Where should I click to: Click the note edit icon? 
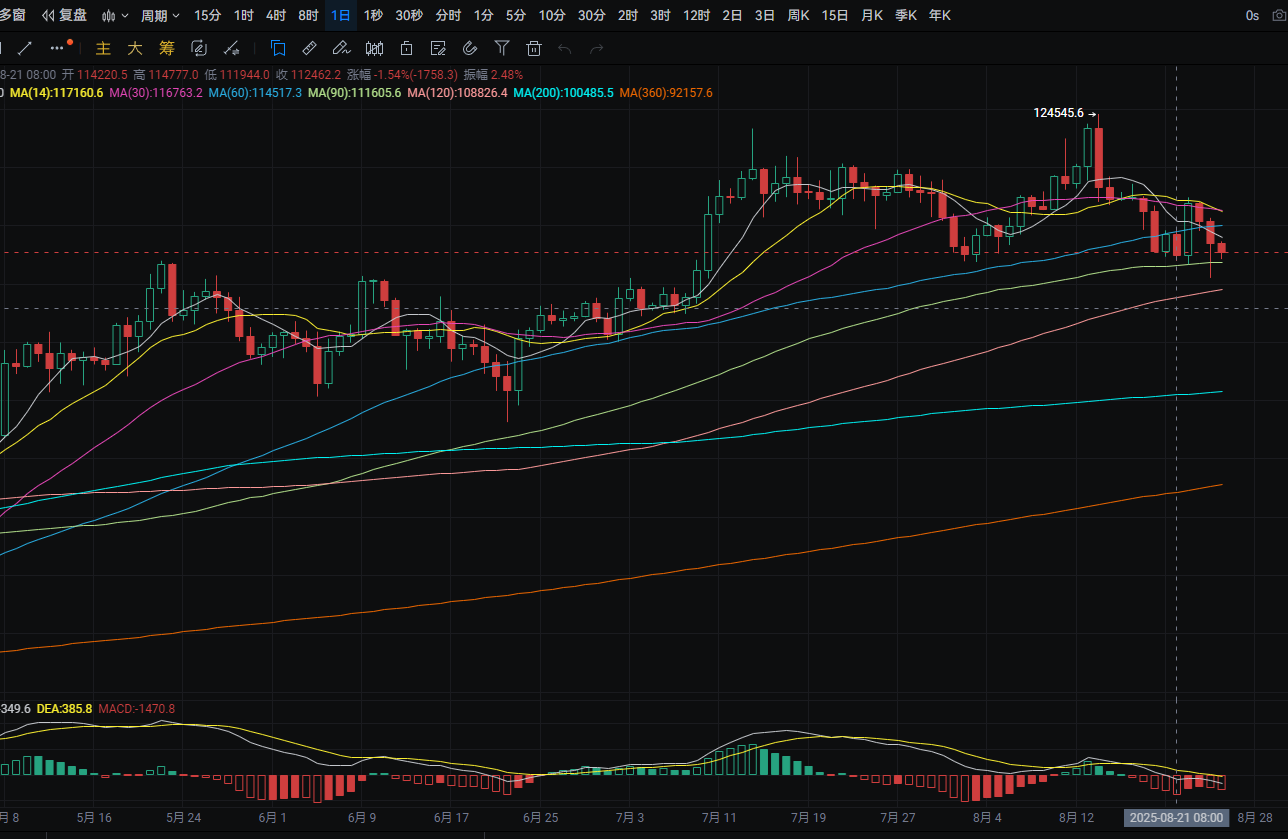(437, 48)
